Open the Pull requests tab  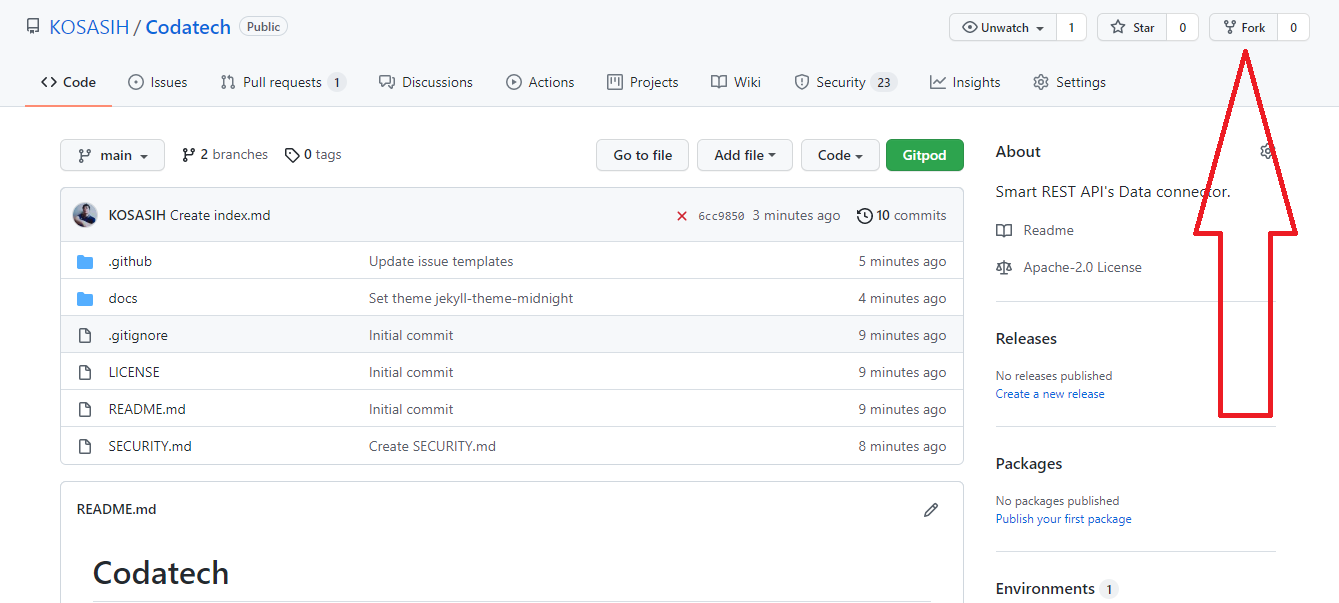[x=283, y=82]
